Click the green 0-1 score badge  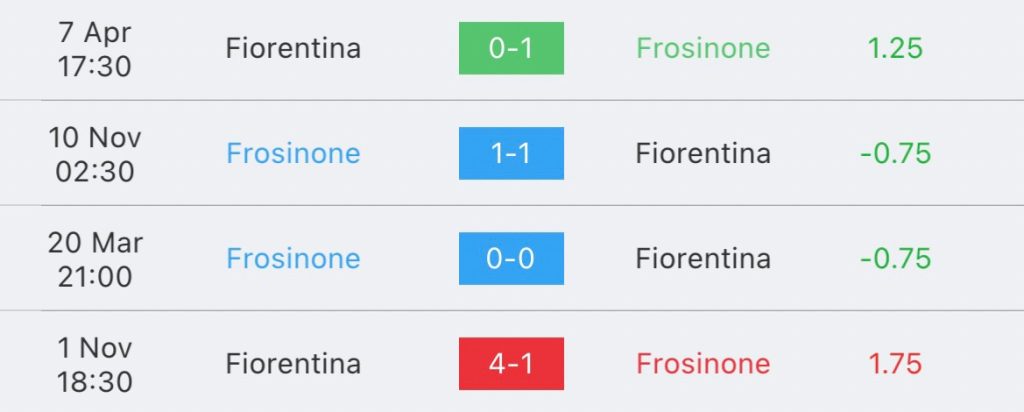pyautogui.click(x=511, y=48)
